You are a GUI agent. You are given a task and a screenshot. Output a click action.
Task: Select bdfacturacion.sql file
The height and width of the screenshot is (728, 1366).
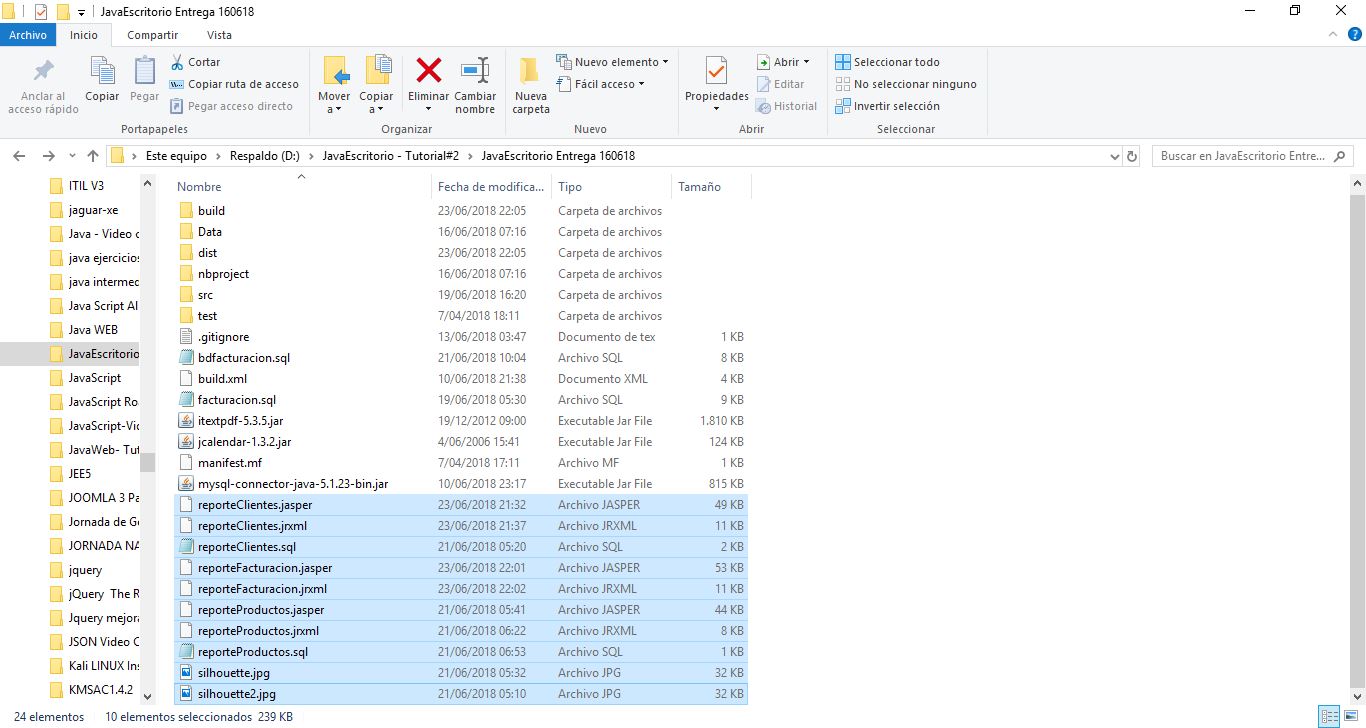pyautogui.click(x=460, y=358)
